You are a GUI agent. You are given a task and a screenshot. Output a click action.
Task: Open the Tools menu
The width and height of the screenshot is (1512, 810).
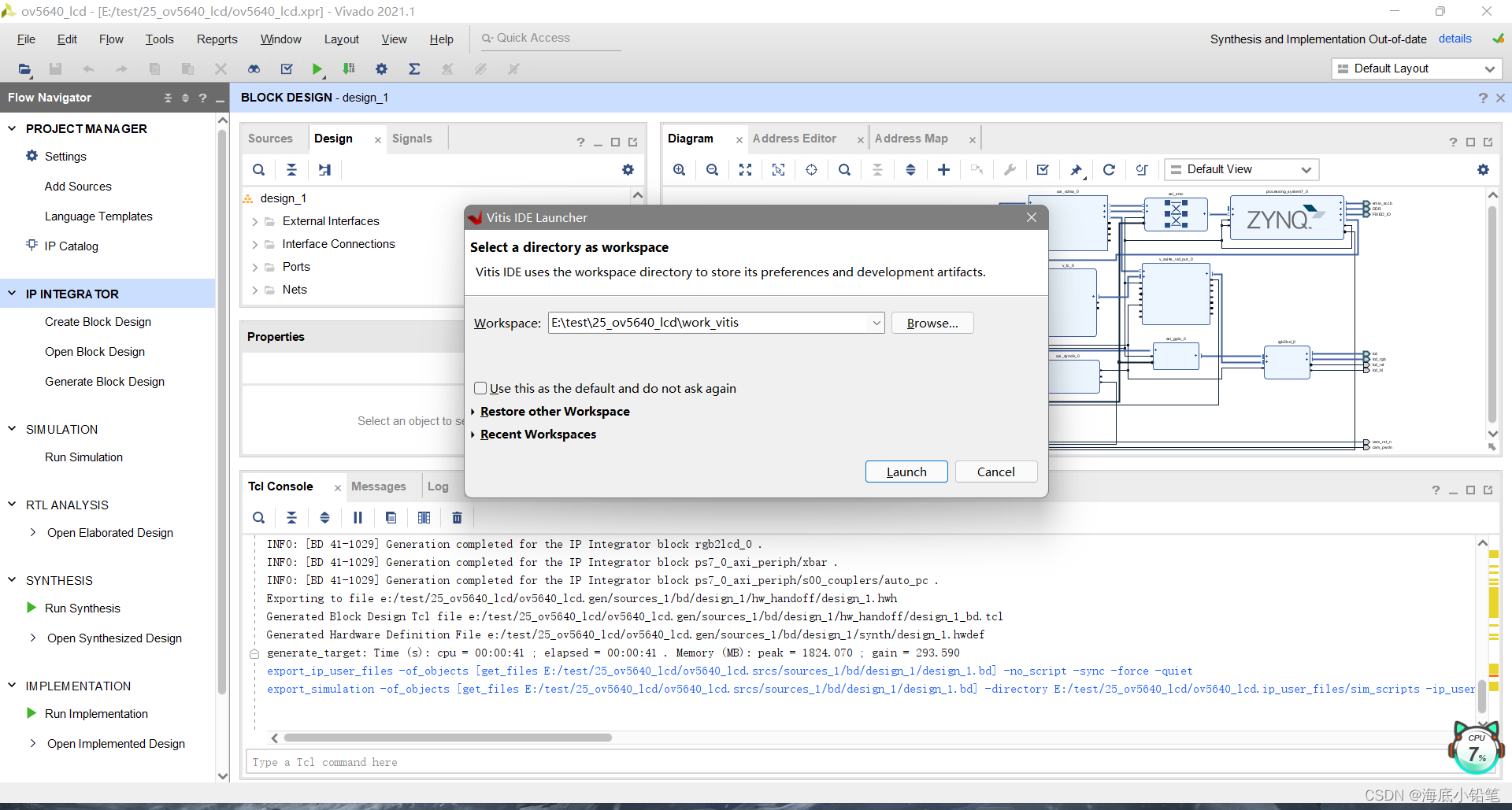point(159,39)
